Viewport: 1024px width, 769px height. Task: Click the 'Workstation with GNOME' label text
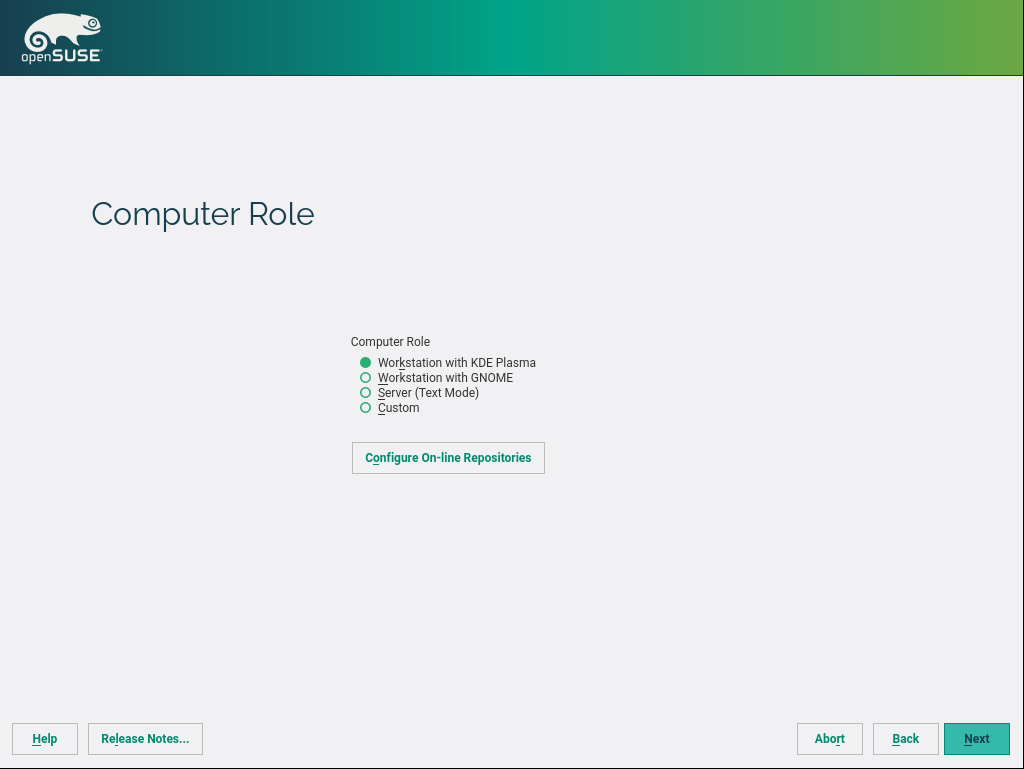[x=445, y=378]
